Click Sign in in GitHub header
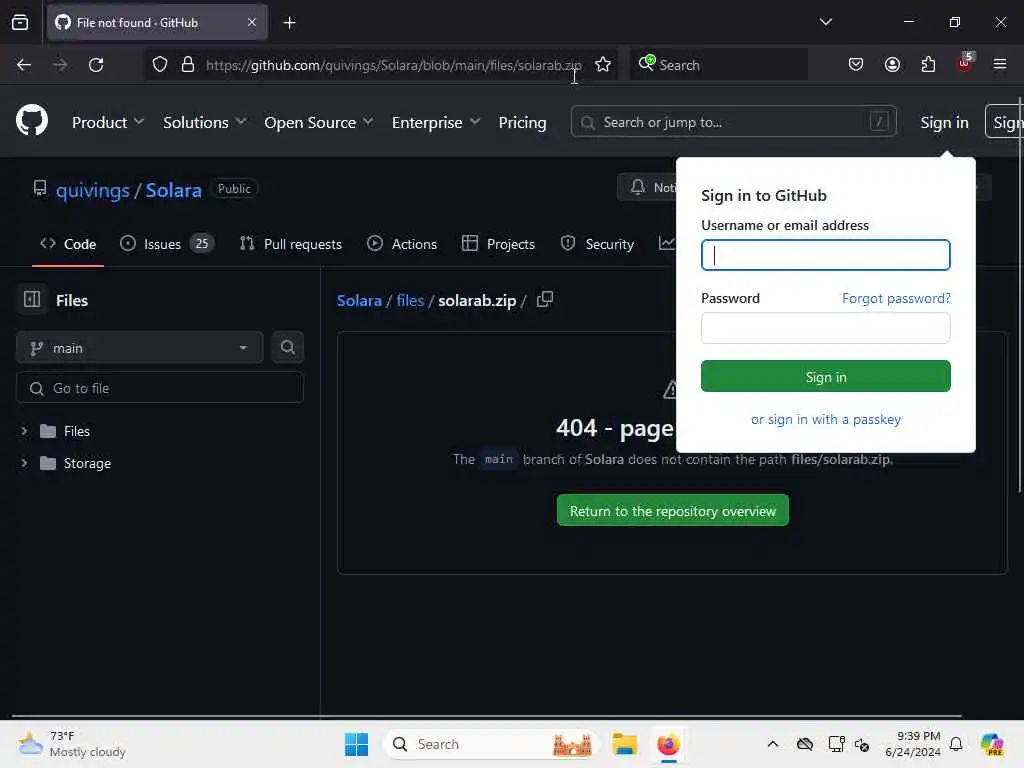Viewport: 1024px width, 768px height. coord(944,122)
